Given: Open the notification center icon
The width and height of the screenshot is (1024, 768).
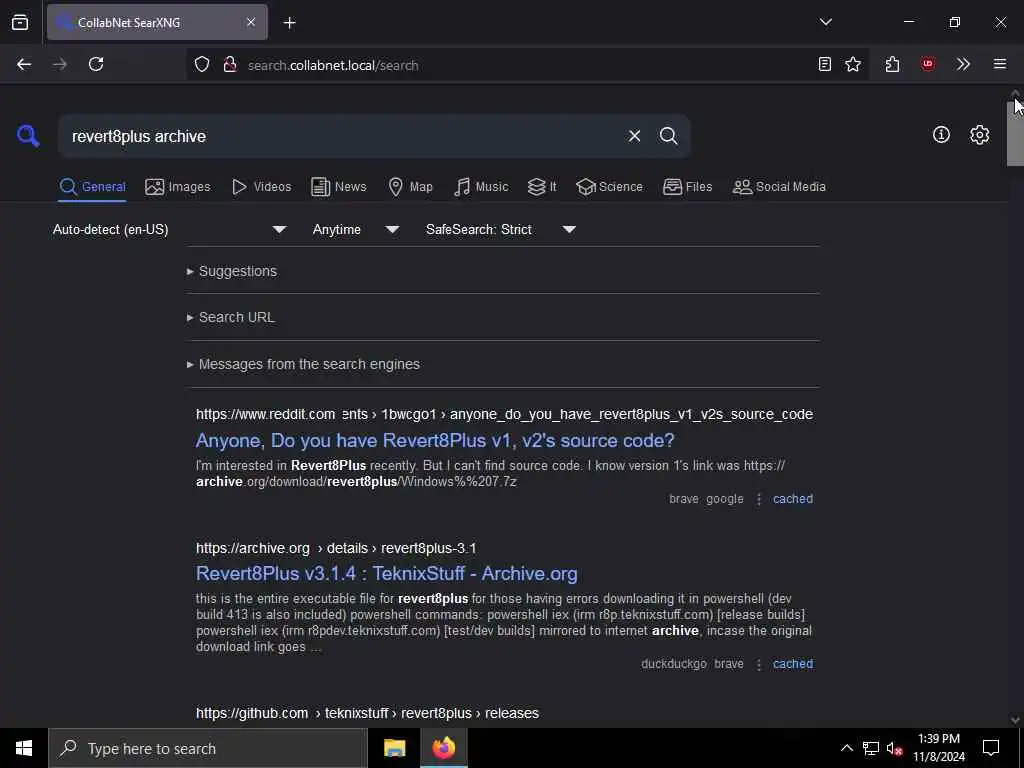Looking at the screenshot, I should (991, 748).
